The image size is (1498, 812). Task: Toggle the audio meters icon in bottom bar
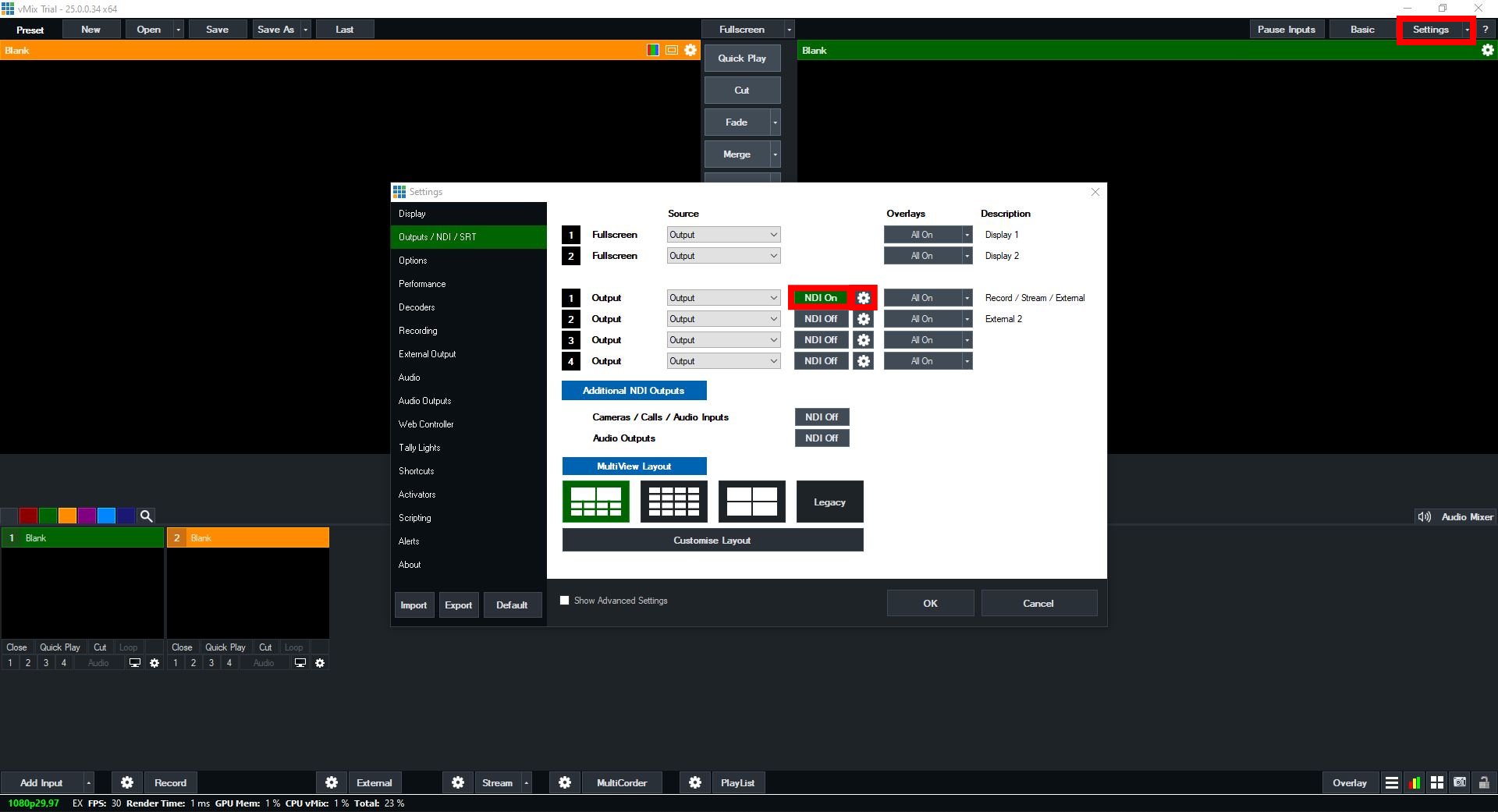[x=1414, y=782]
